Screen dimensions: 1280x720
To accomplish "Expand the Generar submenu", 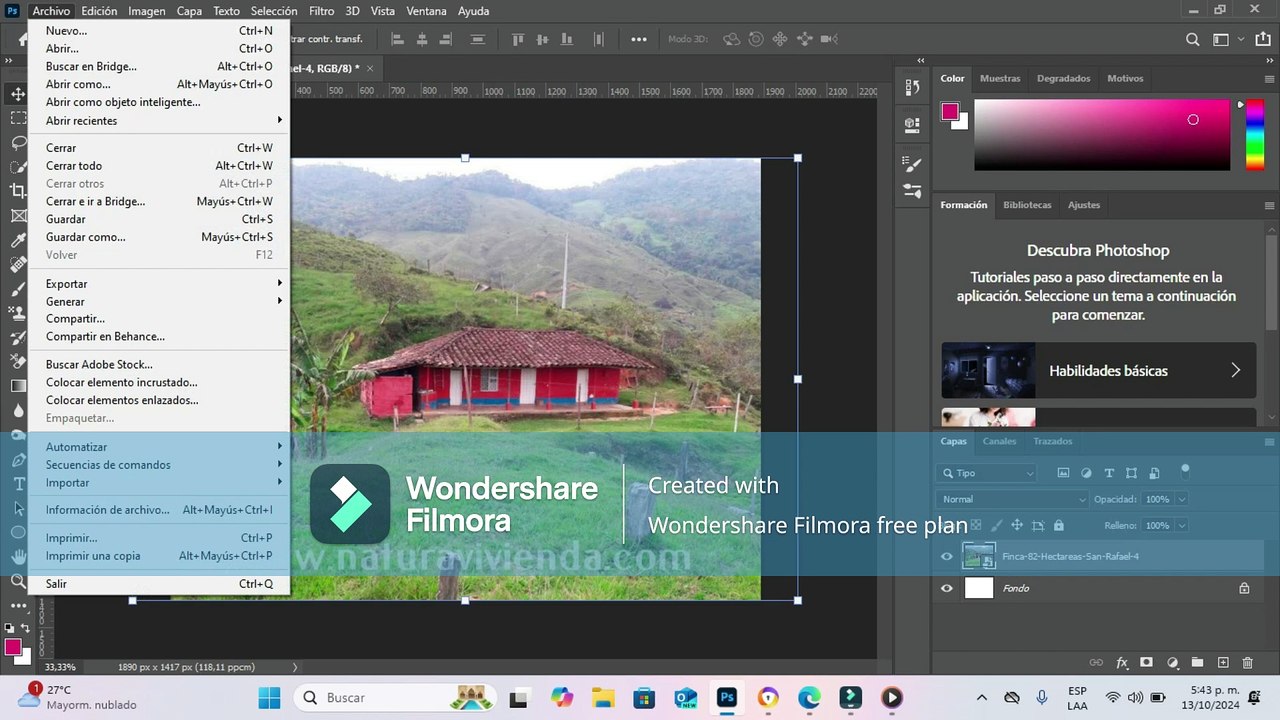I will 159,302.
